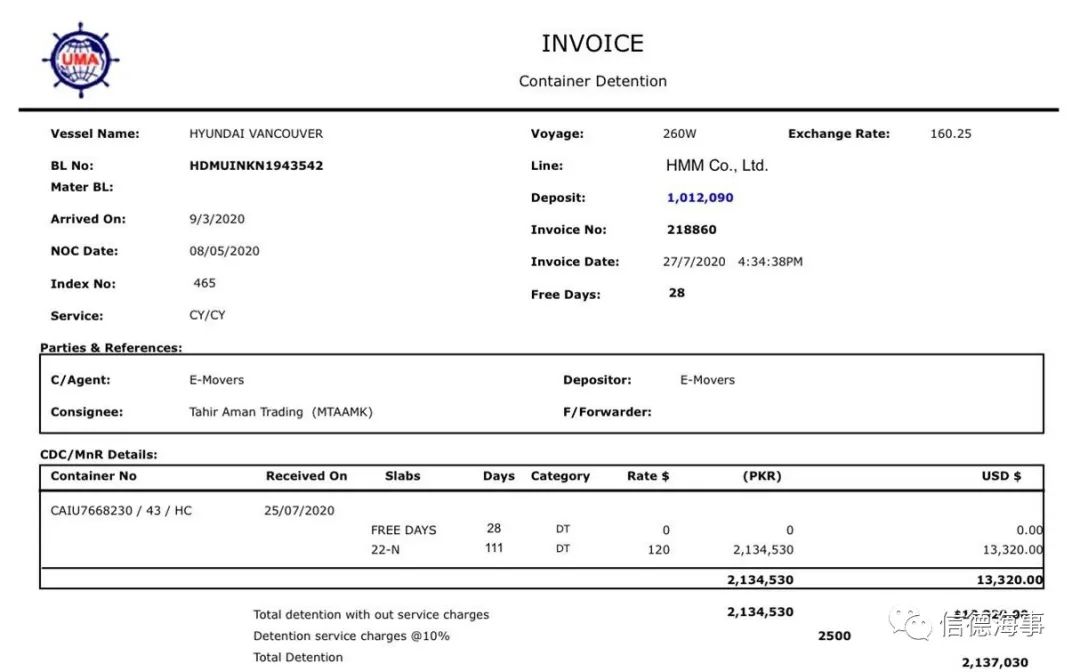The width and height of the screenshot is (1080, 672).
Task: Click the Total Detention label
Action: [298, 657]
